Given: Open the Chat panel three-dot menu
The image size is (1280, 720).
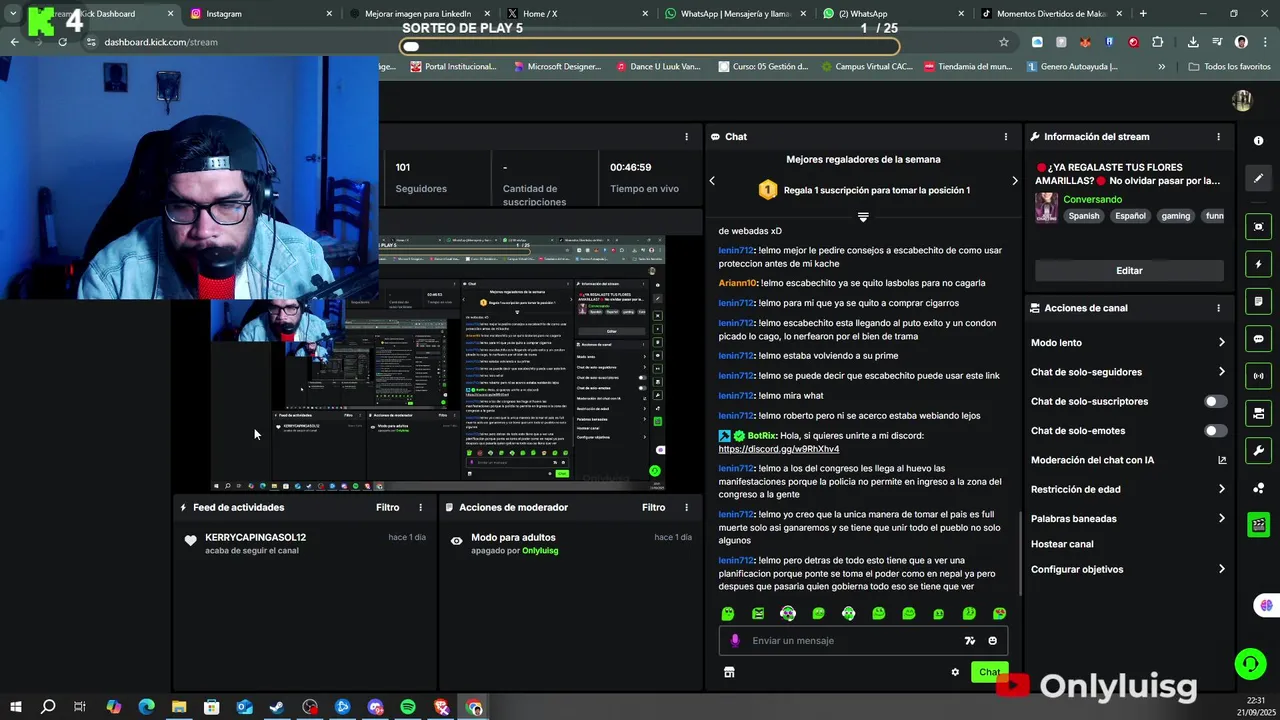Looking at the screenshot, I should pos(1006,137).
